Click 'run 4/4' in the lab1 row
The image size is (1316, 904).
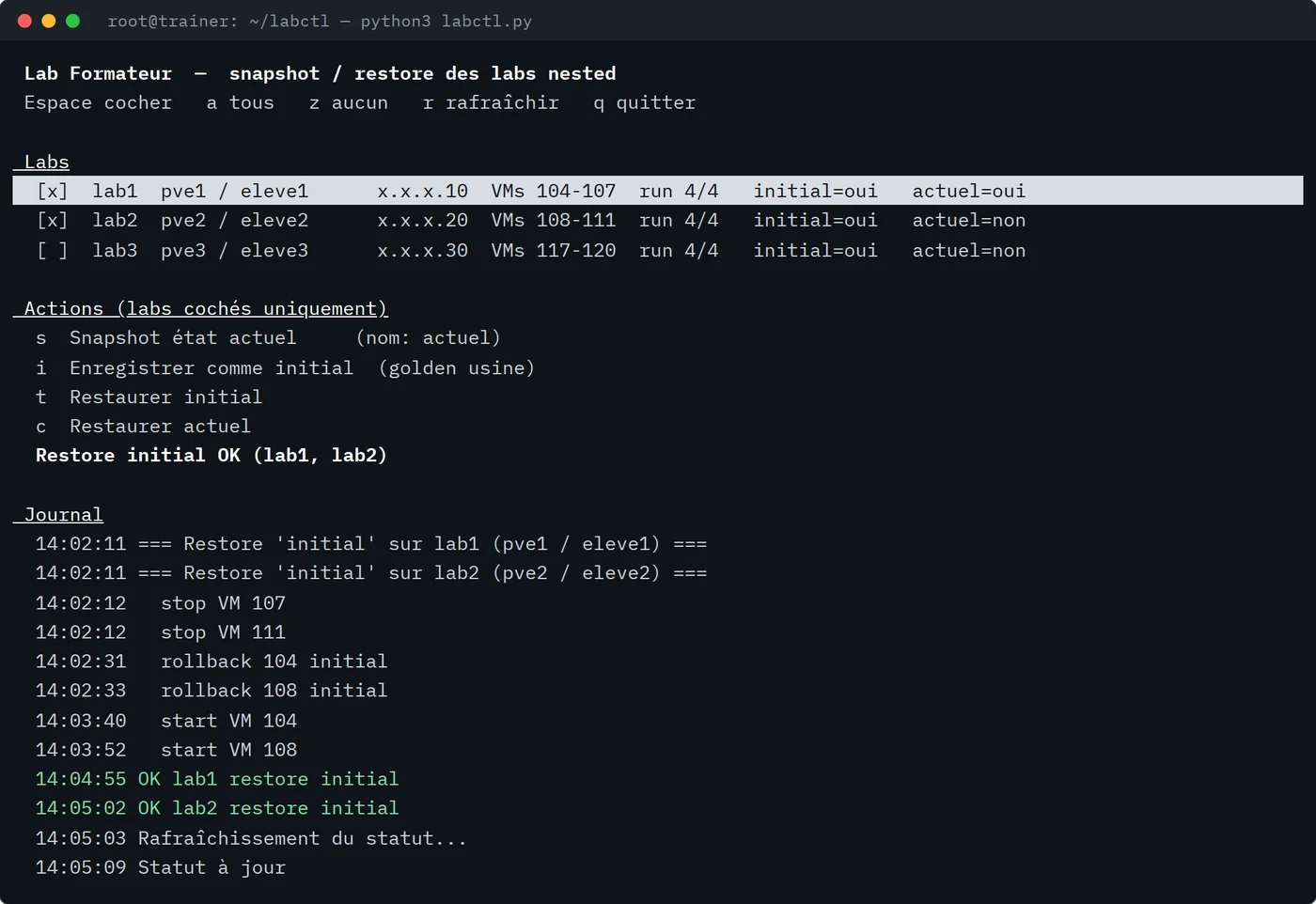click(679, 191)
